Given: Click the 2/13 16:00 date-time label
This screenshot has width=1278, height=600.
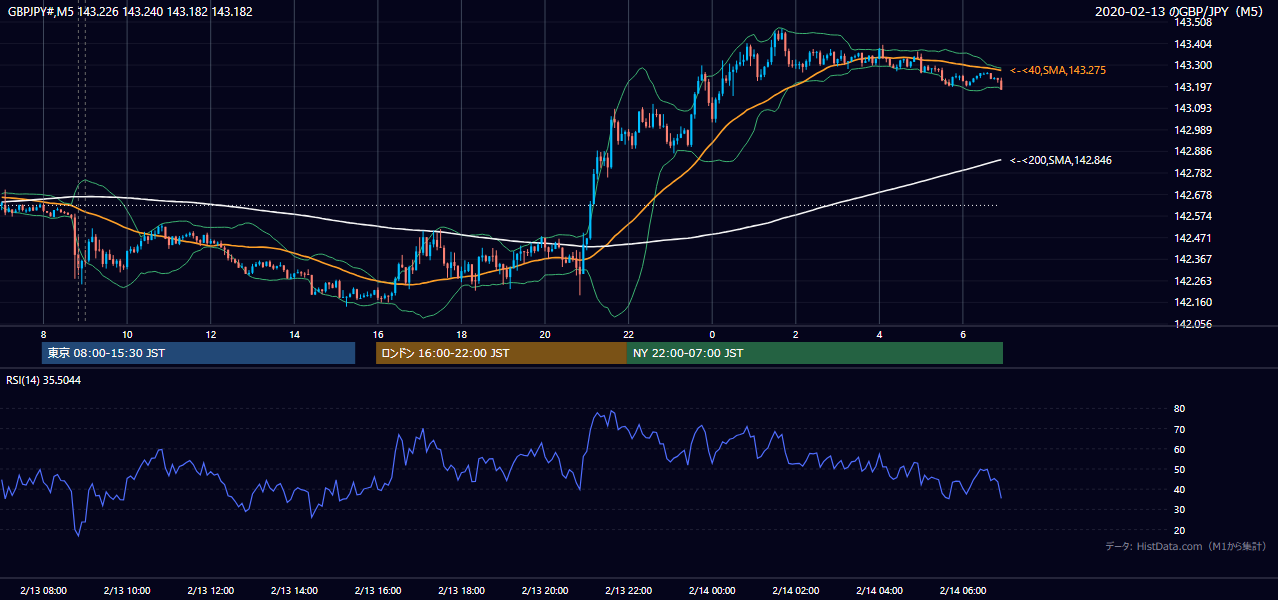Looking at the screenshot, I should coord(377,591).
